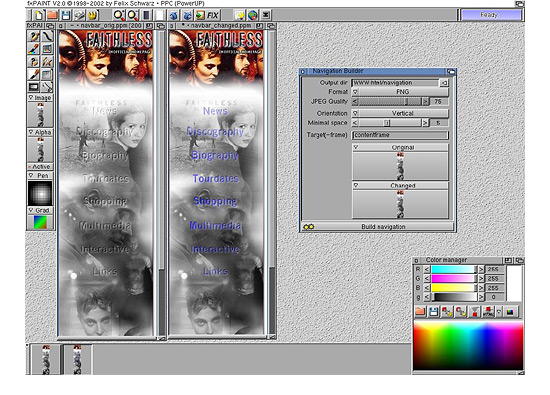Expand the Image dropdown in toolbox
The width and height of the screenshot is (550, 395).
[40, 98]
